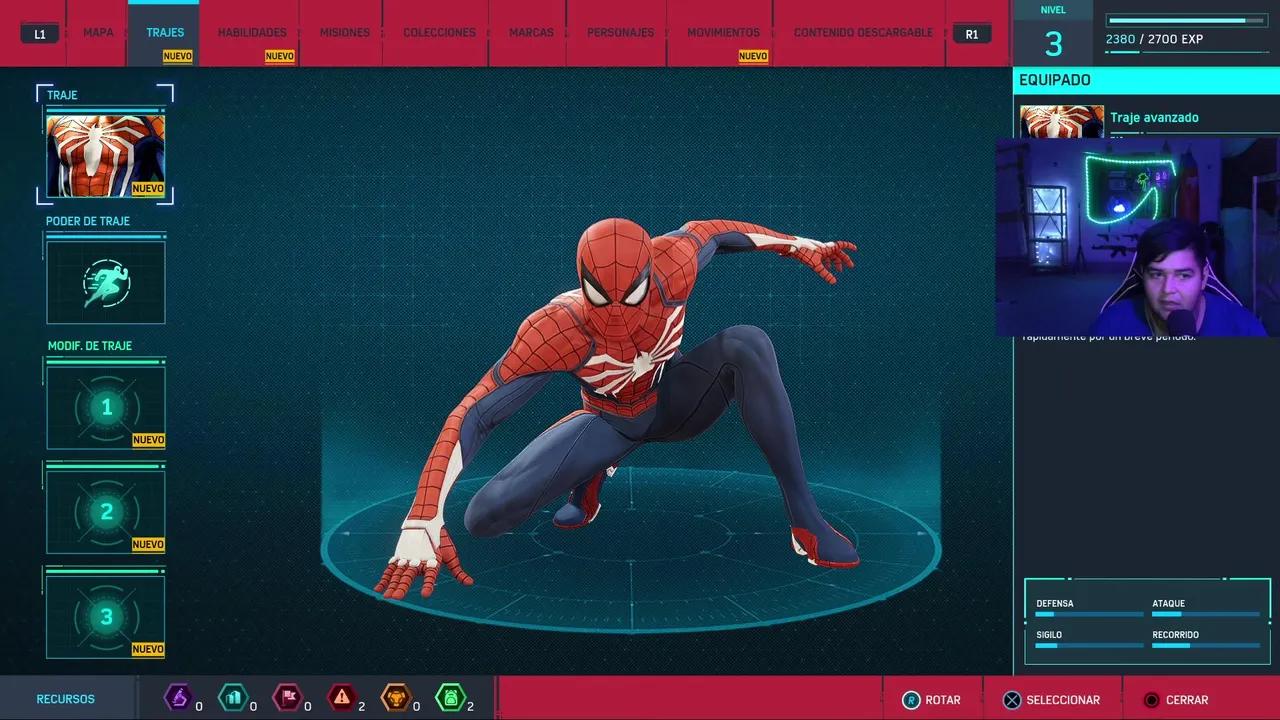Click the NIVEL 3 level indicator
This screenshot has height=720, width=1280.
(x=1053, y=34)
